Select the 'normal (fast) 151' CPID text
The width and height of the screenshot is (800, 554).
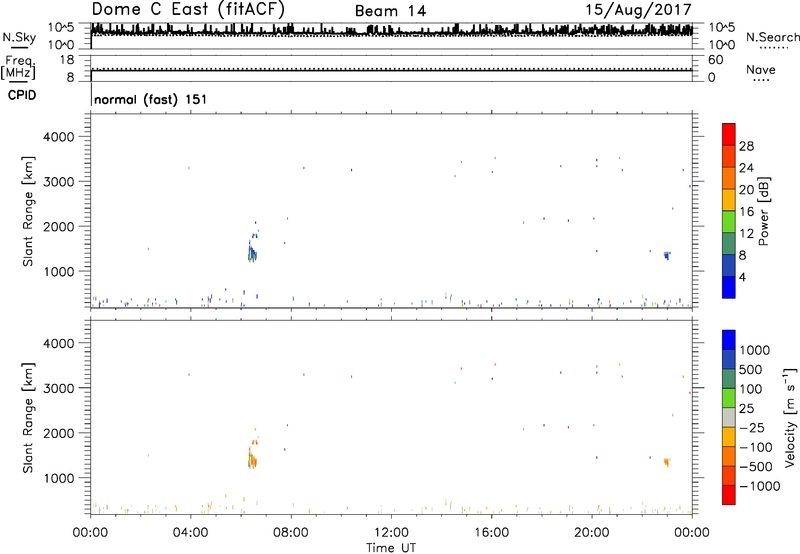tap(151, 99)
